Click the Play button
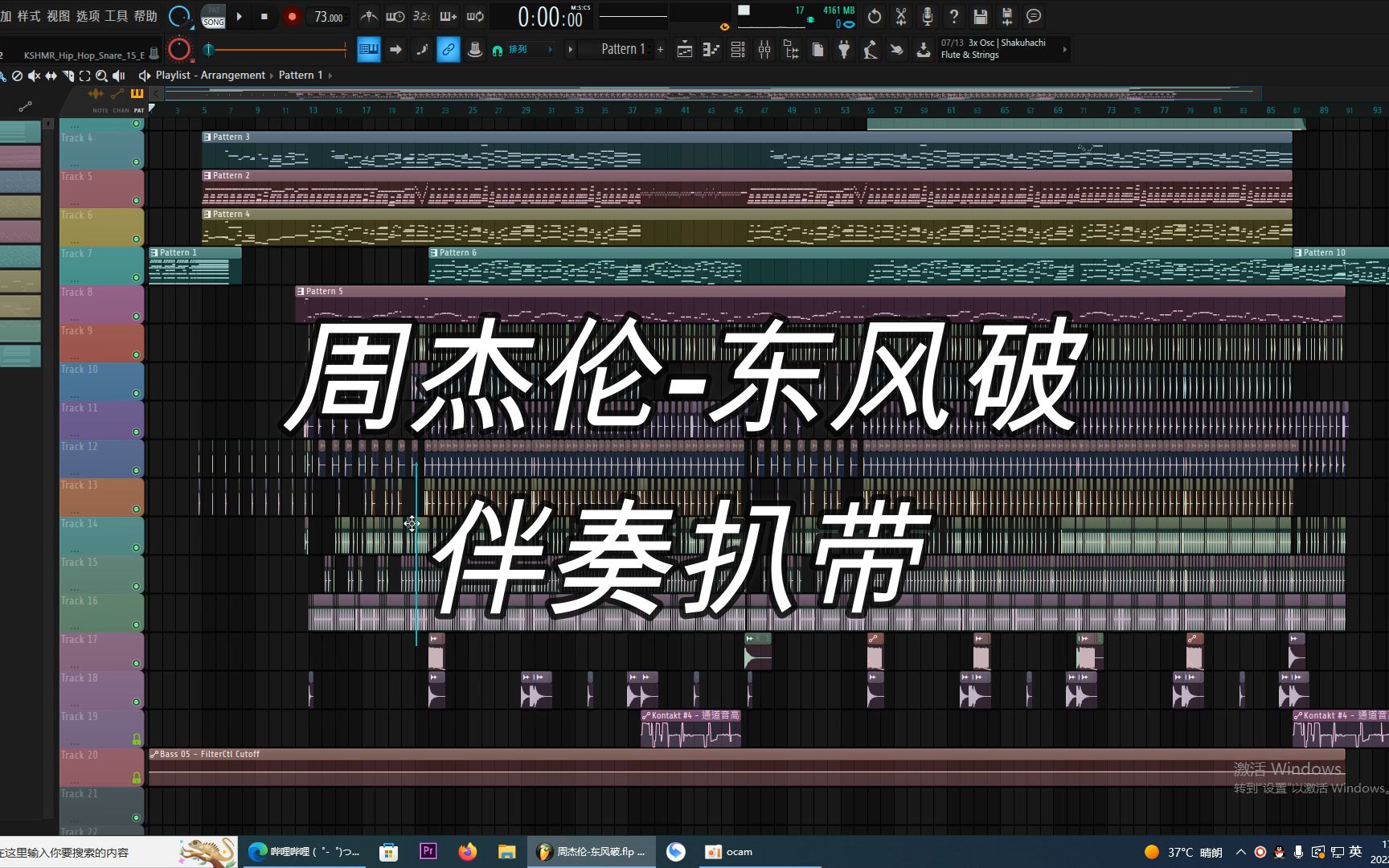This screenshot has width=1389, height=868. pos(240,16)
